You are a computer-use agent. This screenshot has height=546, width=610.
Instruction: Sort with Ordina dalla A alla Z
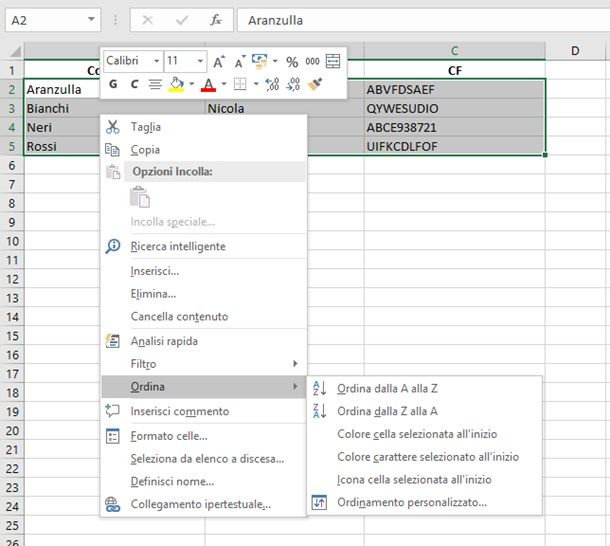(x=424, y=388)
